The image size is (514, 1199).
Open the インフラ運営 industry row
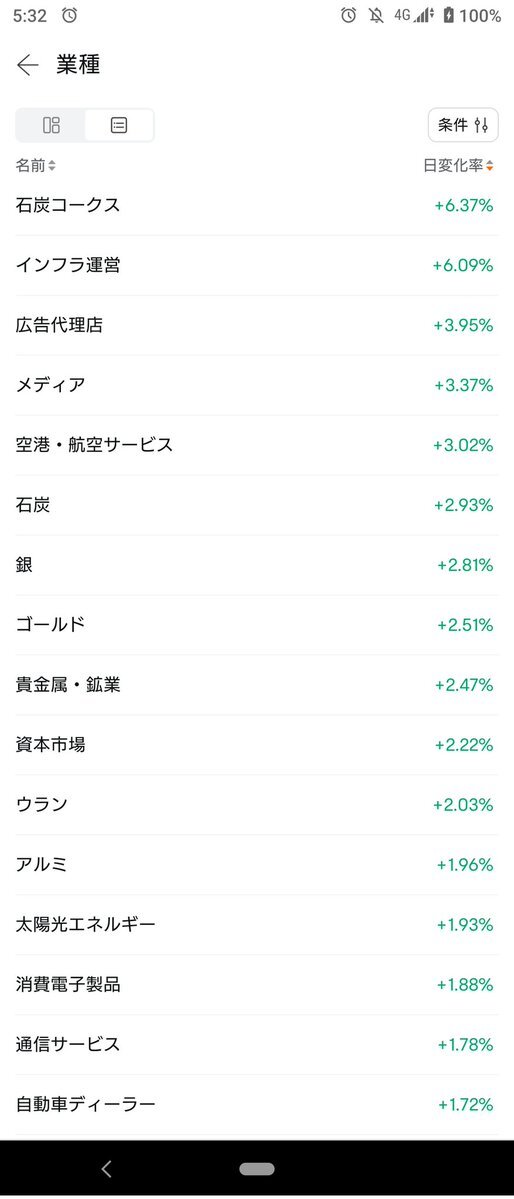pyautogui.click(x=257, y=265)
